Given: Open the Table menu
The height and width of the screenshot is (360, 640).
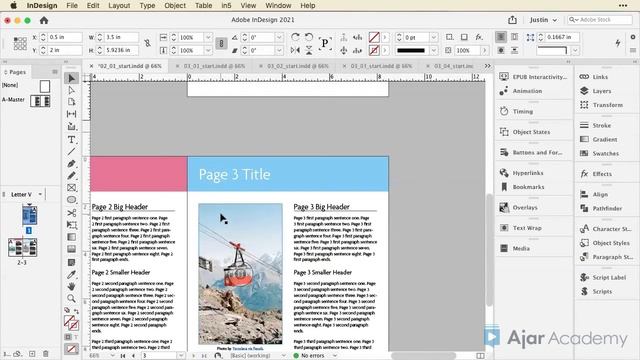Looking at the screenshot, I should click(x=203, y=6).
